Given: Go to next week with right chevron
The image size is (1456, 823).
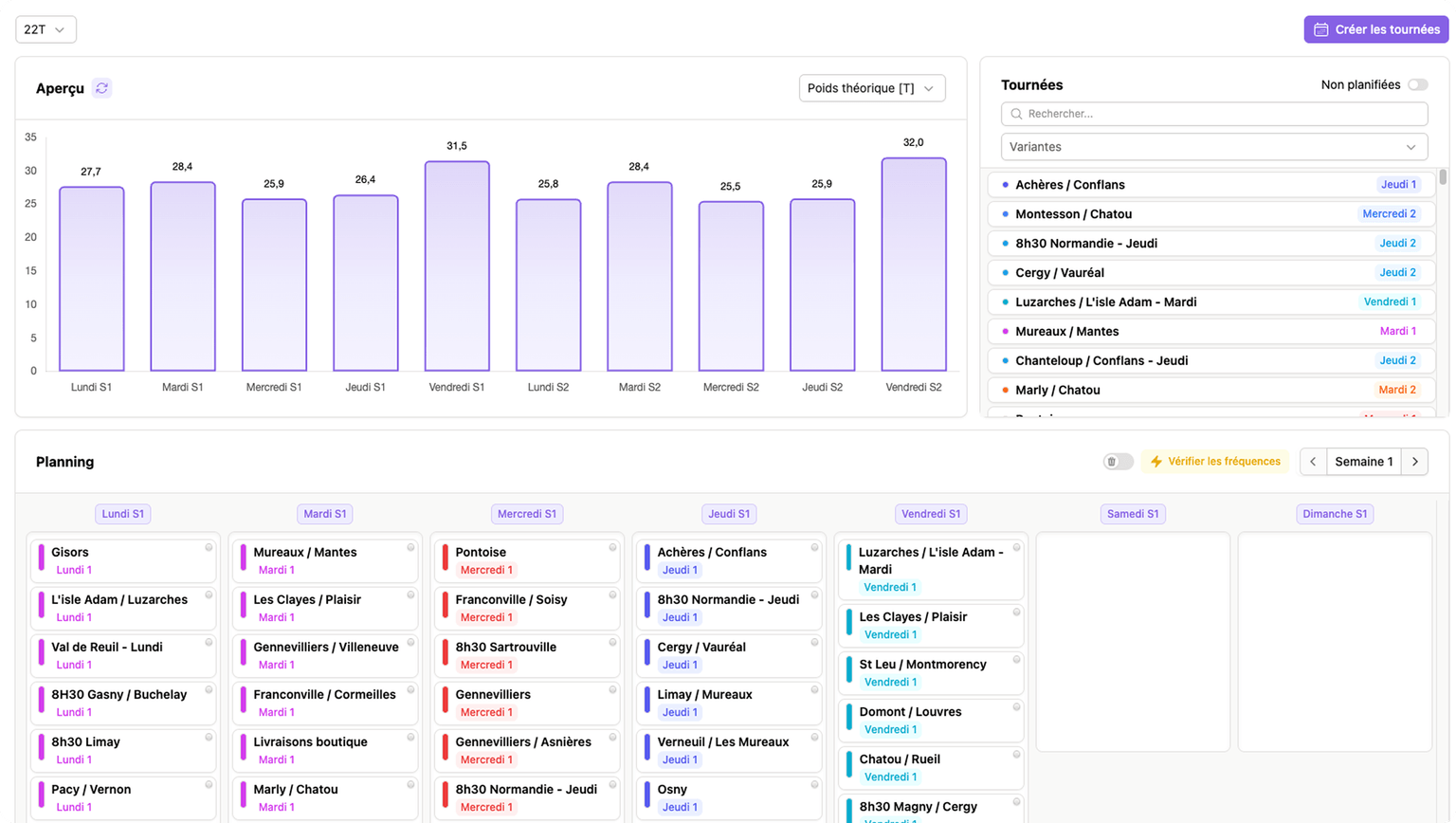Looking at the screenshot, I should click(x=1414, y=462).
